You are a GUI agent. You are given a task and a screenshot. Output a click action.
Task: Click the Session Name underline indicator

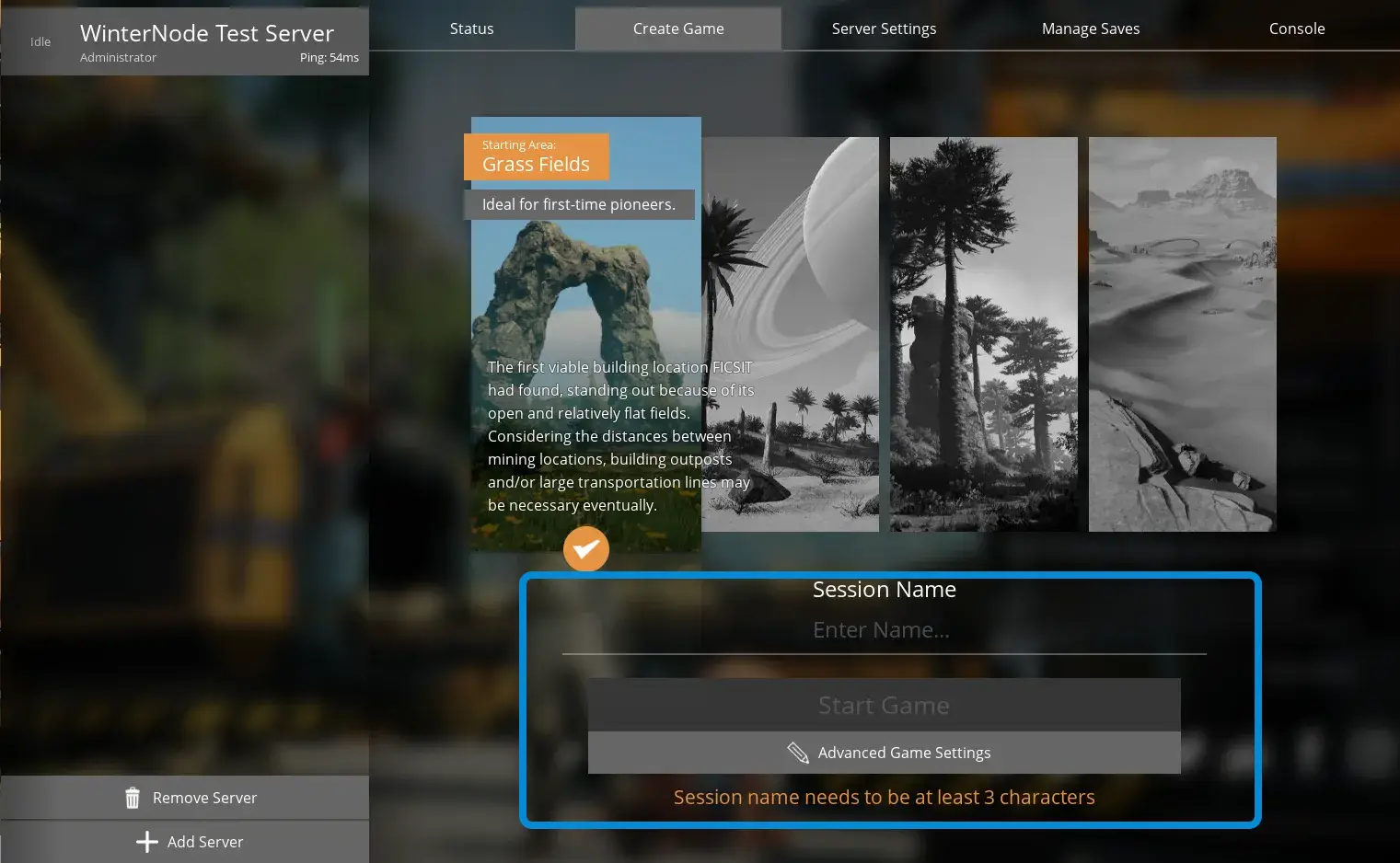click(x=884, y=654)
